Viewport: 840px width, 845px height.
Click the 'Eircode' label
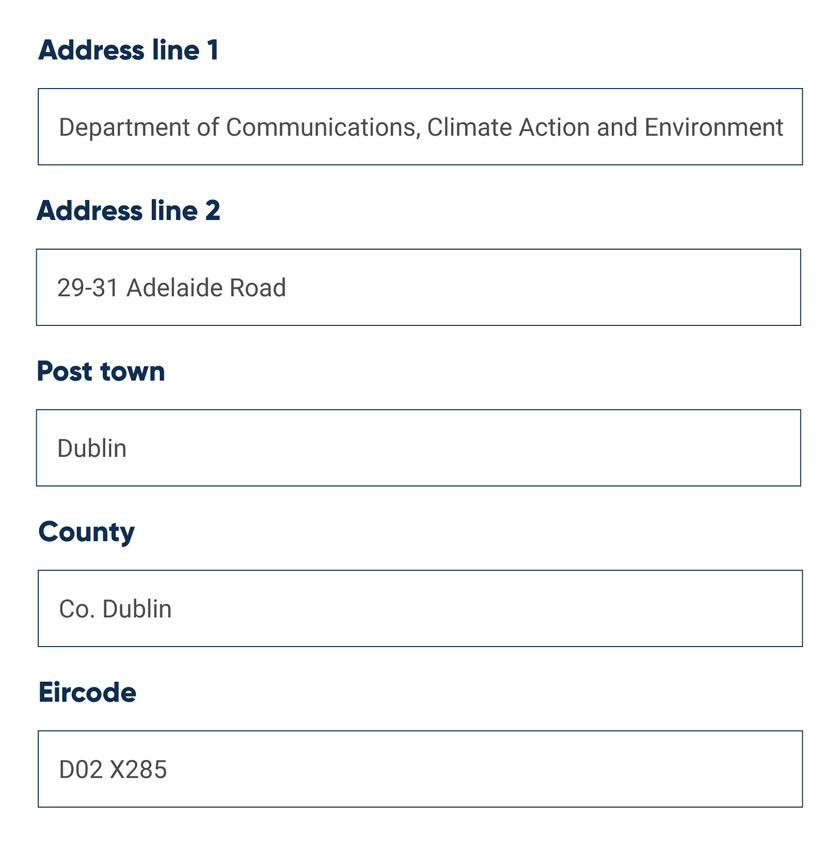87,692
